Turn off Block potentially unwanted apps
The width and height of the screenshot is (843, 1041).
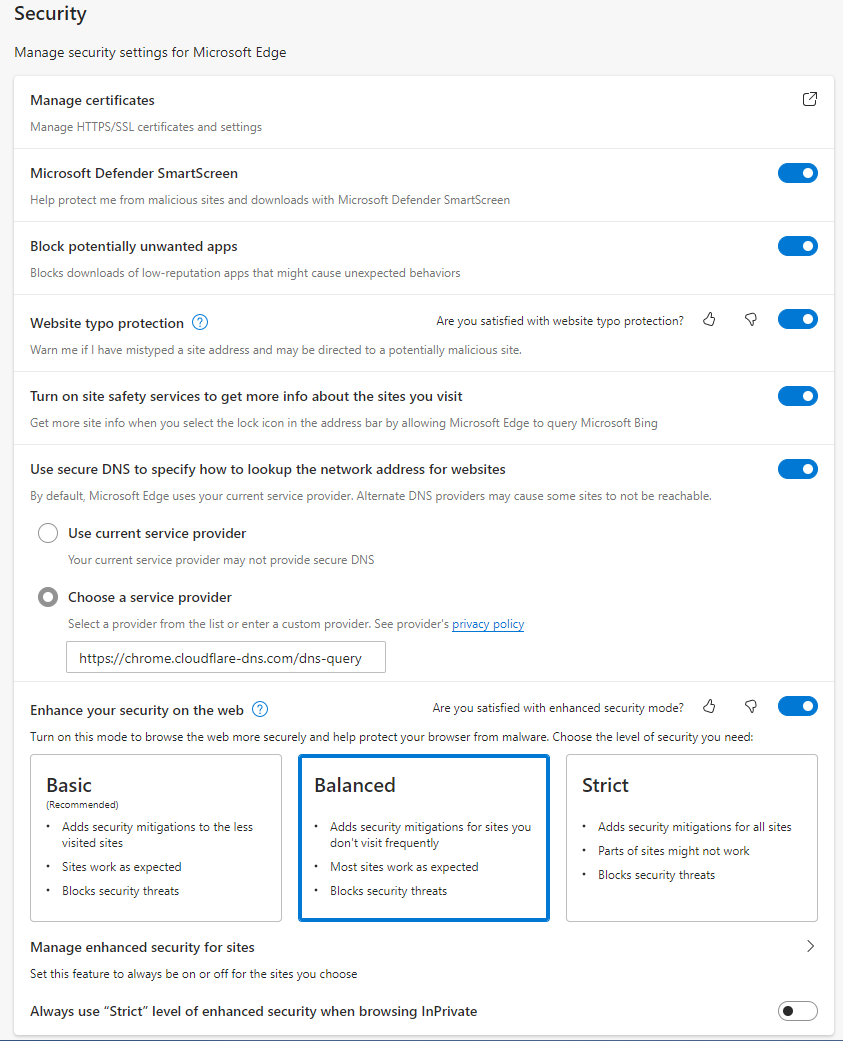coord(797,245)
